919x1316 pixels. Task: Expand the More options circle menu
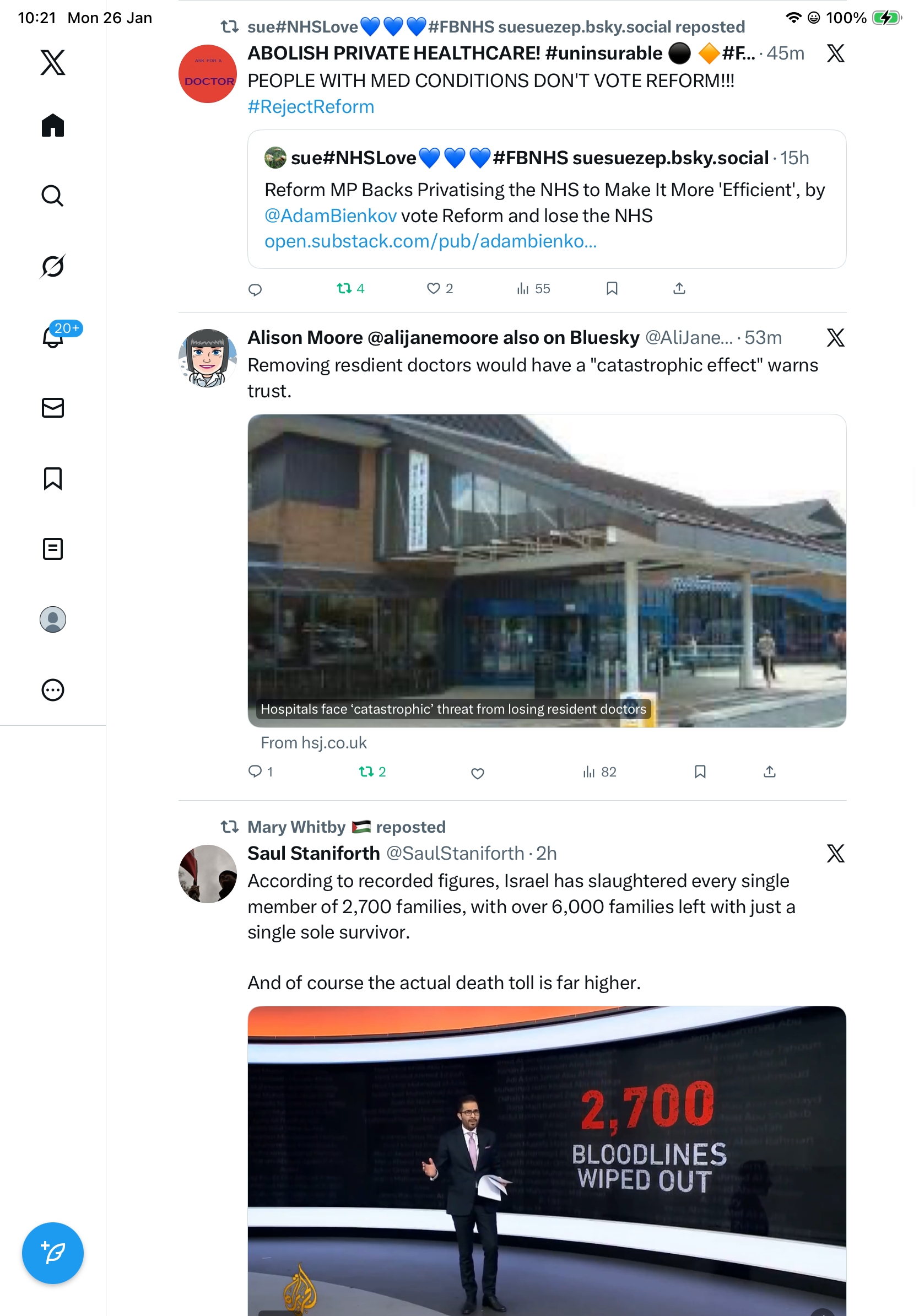click(53, 689)
